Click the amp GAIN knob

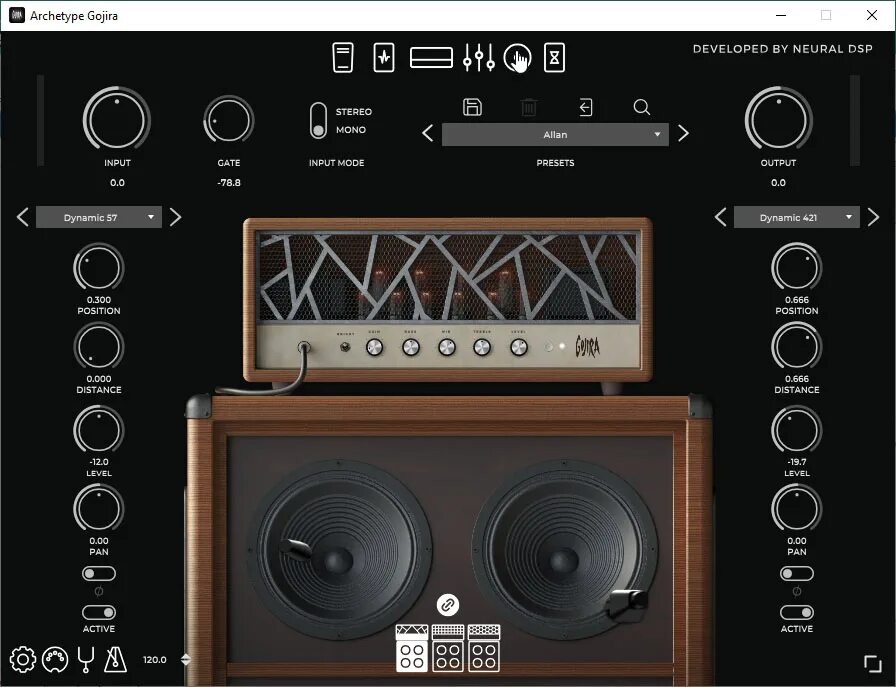374,347
